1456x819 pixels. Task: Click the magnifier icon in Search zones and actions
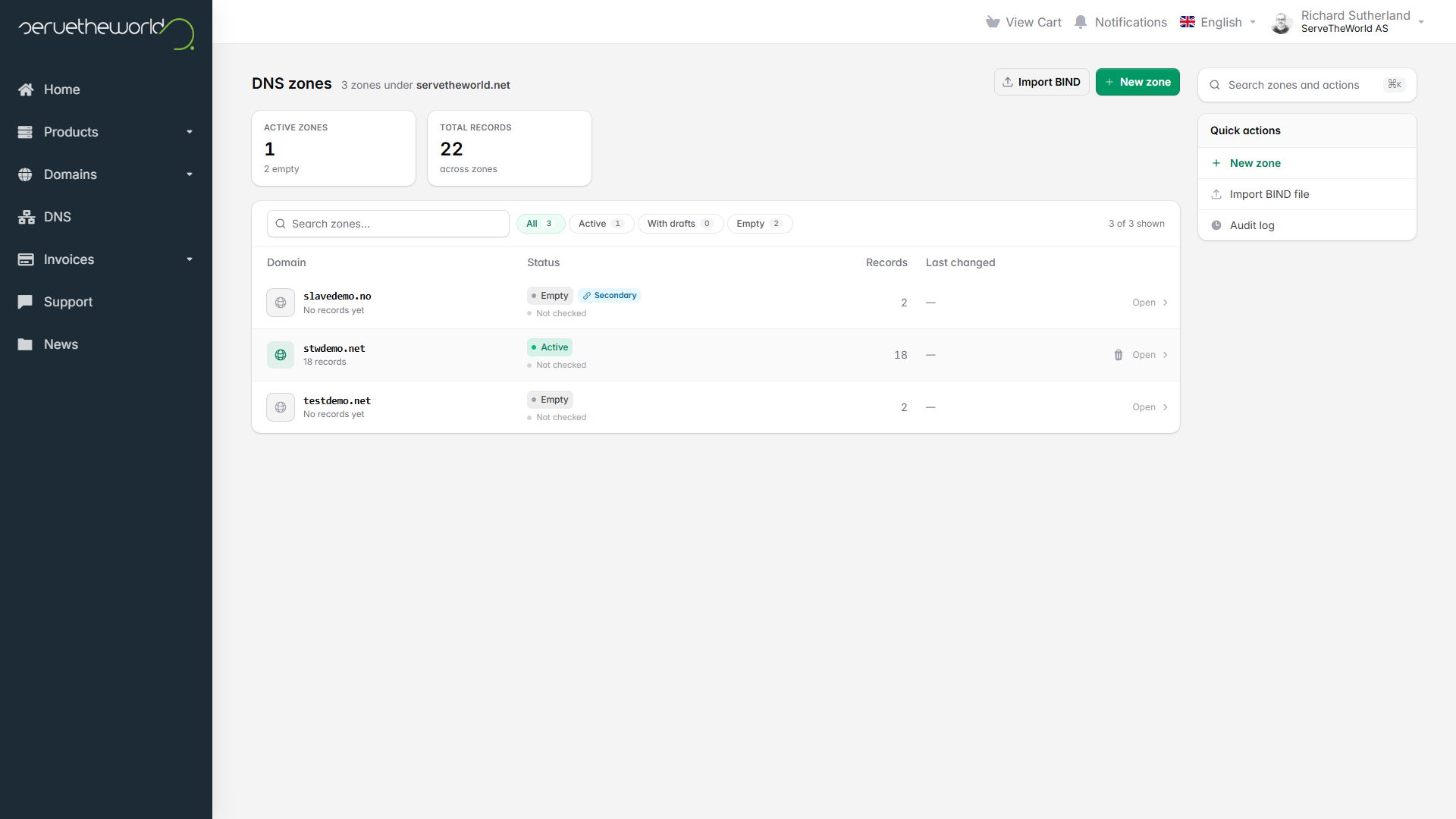pos(1215,85)
